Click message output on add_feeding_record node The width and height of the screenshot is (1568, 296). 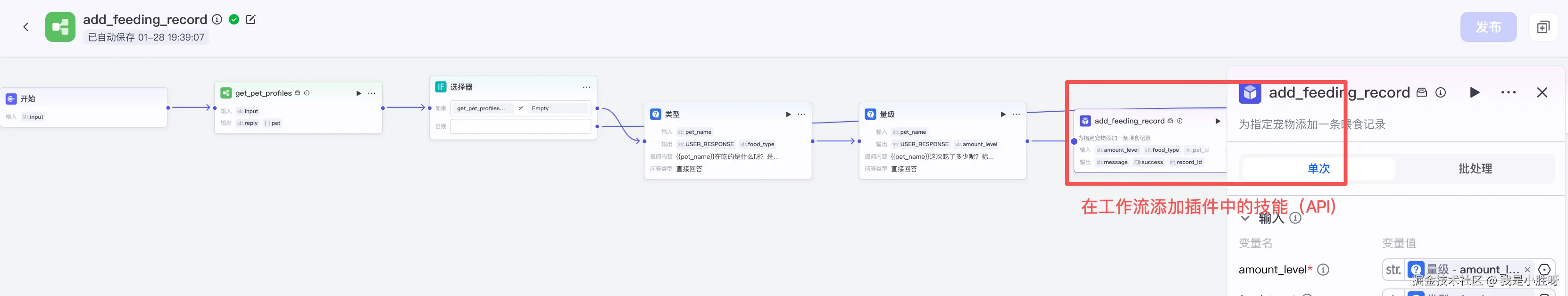click(1111, 162)
